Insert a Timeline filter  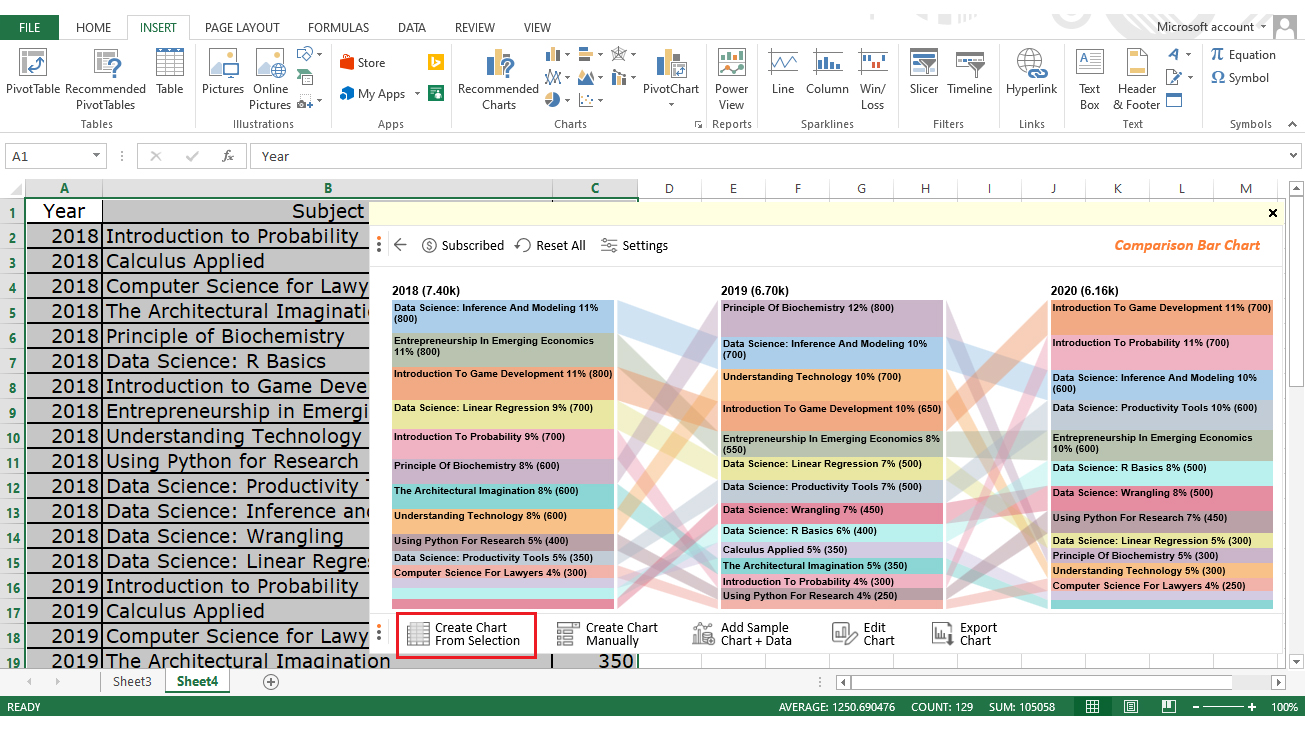[969, 72]
